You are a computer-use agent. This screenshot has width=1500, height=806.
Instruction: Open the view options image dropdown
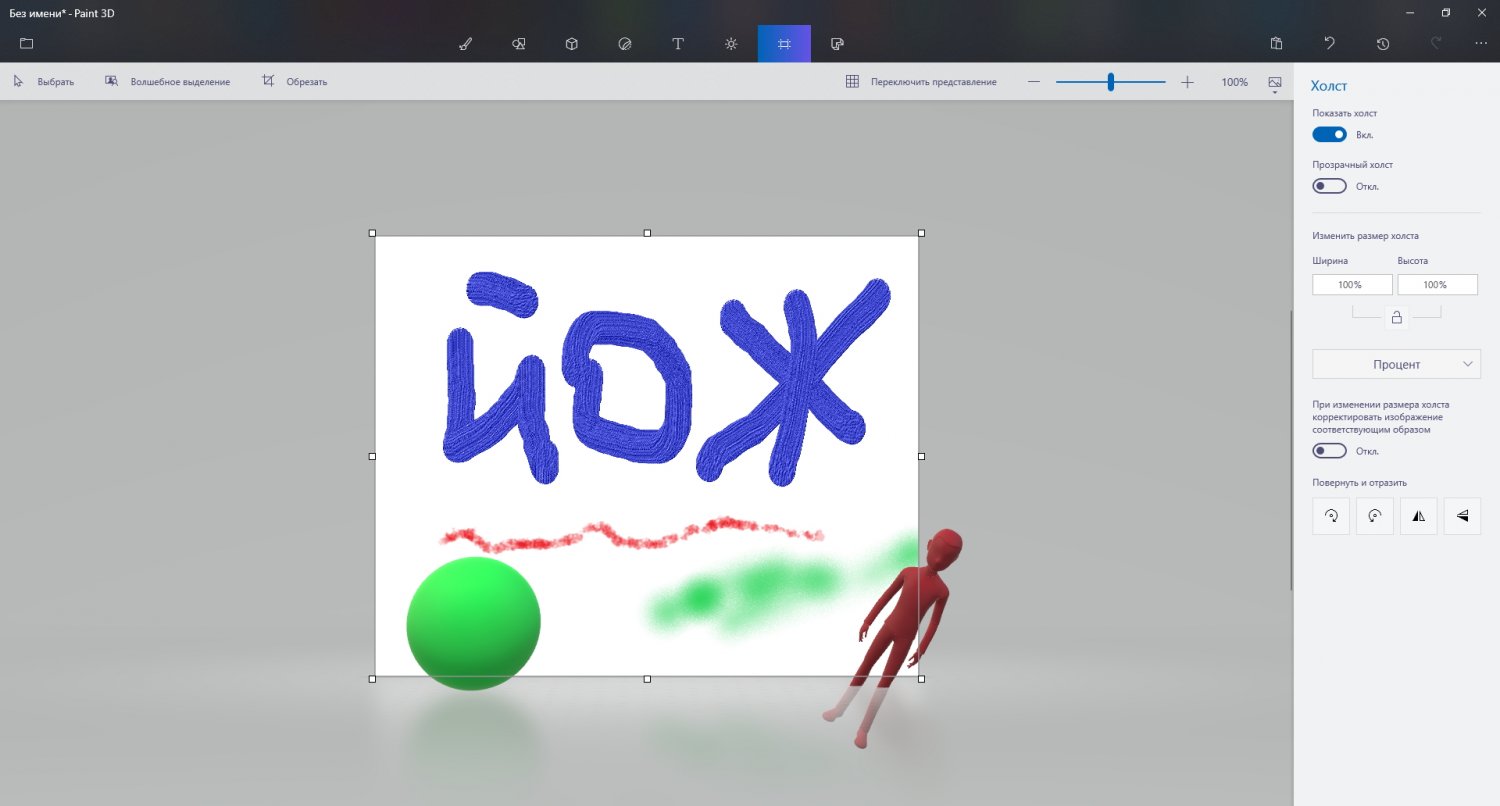(1275, 83)
